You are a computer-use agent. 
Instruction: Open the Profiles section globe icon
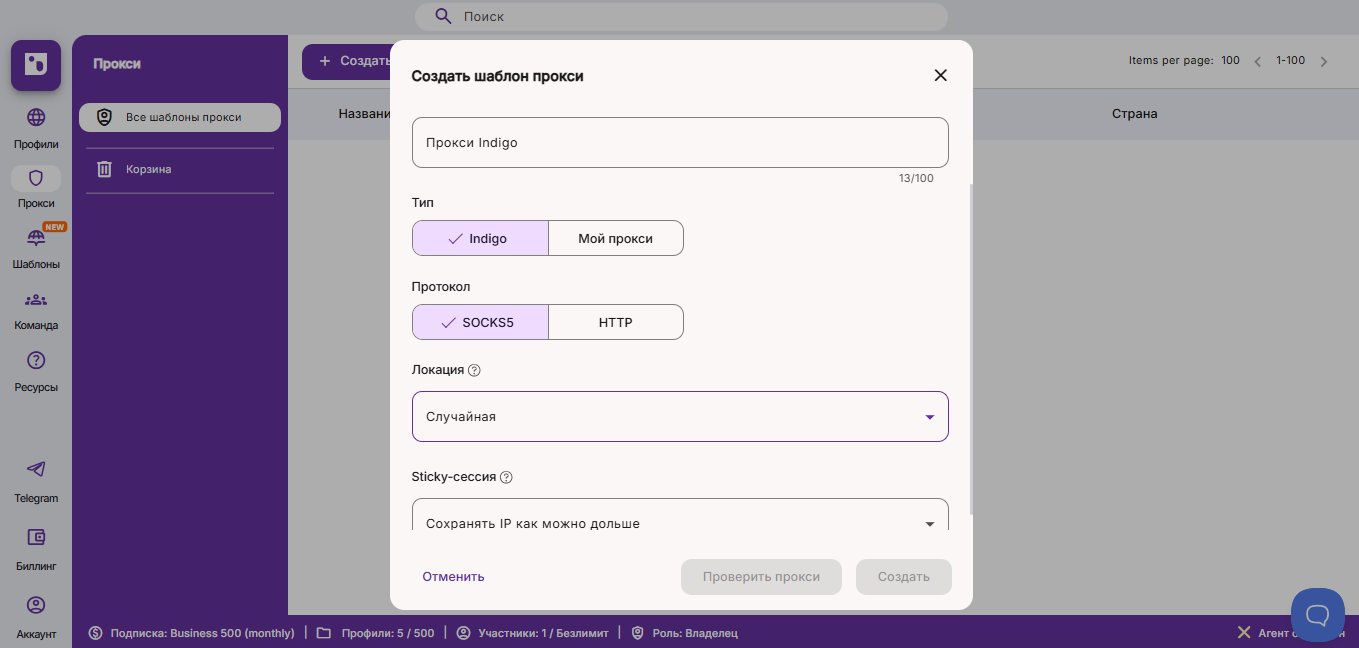(36, 118)
